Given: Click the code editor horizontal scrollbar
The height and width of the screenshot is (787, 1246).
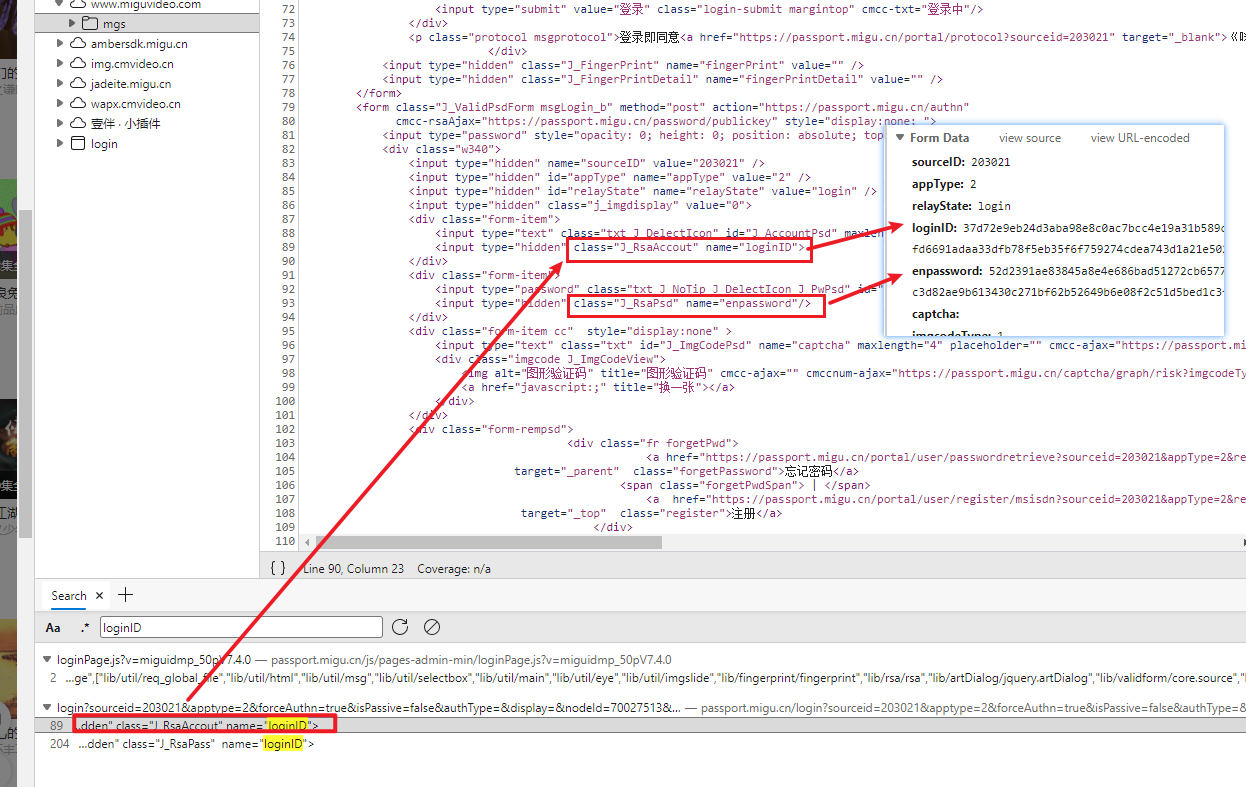Looking at the screenshot, I should coord(489,542).
